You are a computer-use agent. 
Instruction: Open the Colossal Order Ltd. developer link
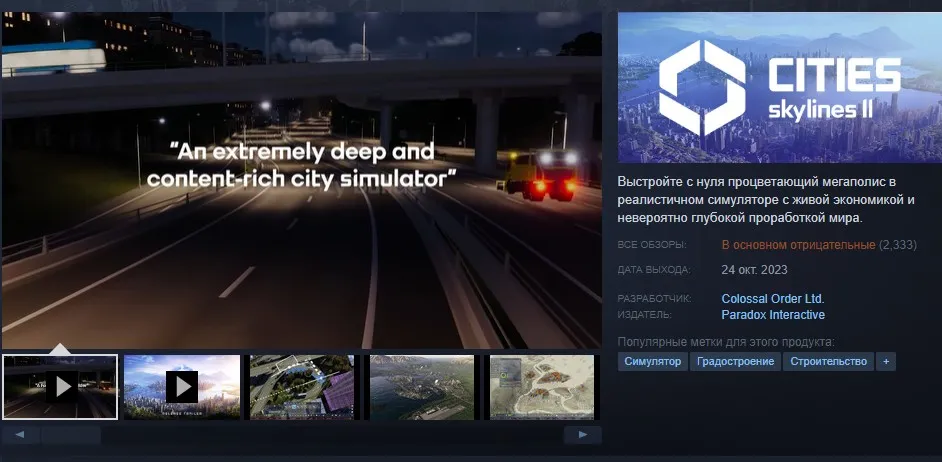pos(773,299)
